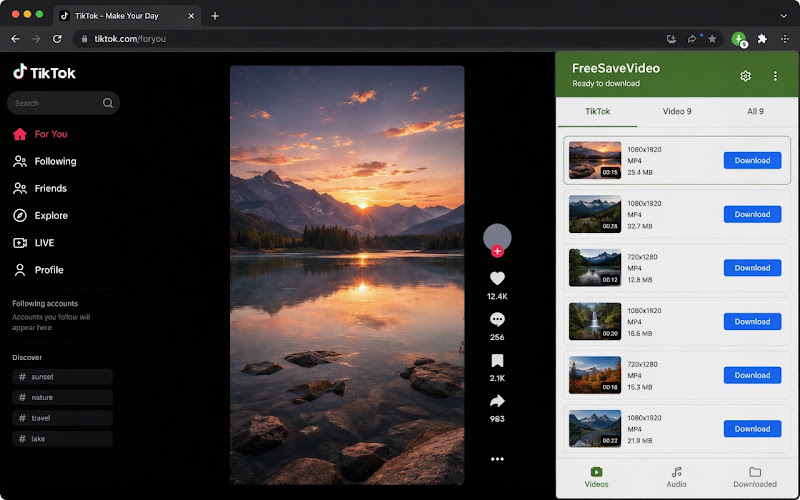Viewport: 800px width, 500px height.
Task: Open the LIVE section
Action: (x=34, y=243)
